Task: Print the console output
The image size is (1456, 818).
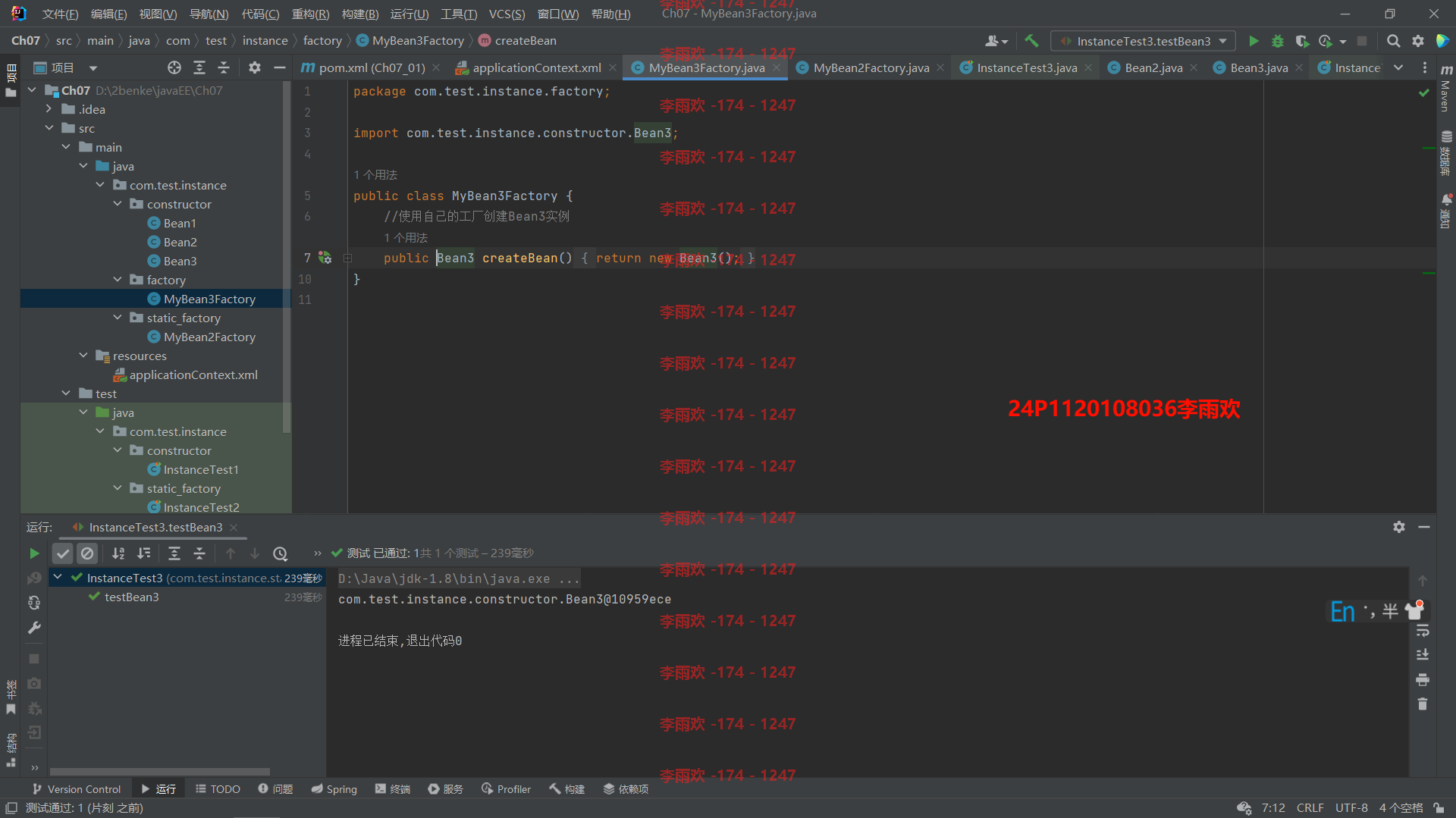Action: pos(1423,679)
